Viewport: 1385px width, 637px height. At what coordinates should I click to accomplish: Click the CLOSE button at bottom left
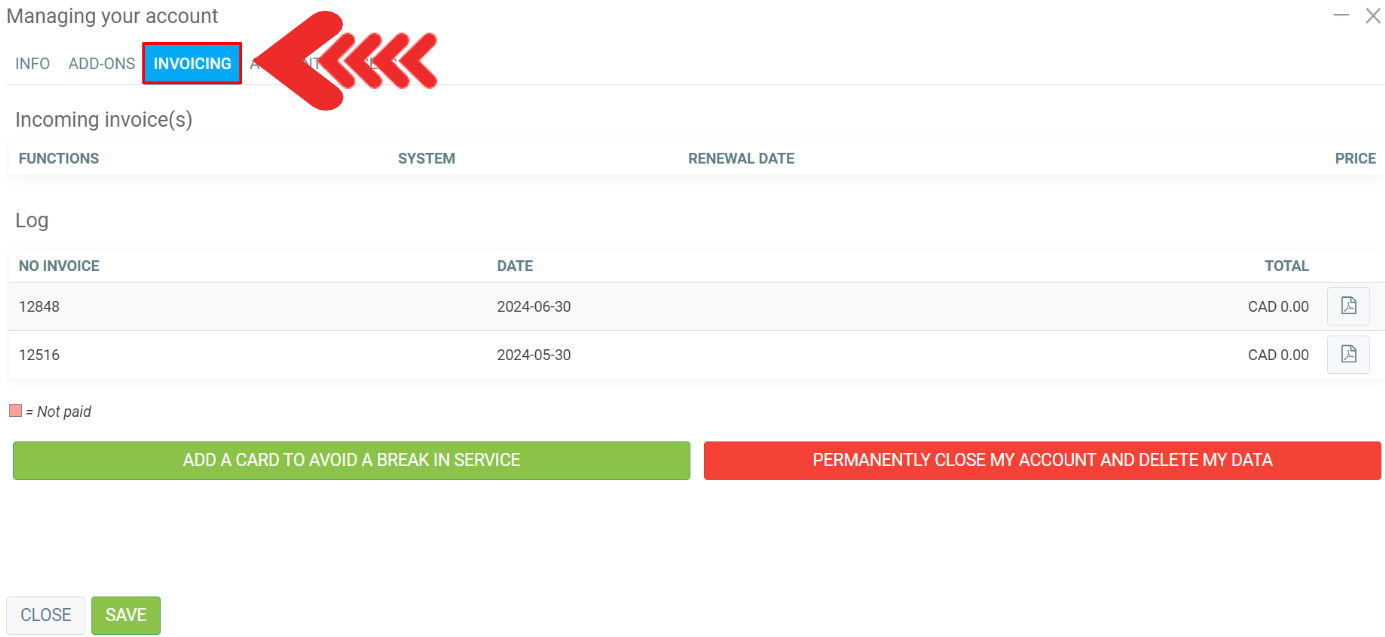tap(46, 615)
